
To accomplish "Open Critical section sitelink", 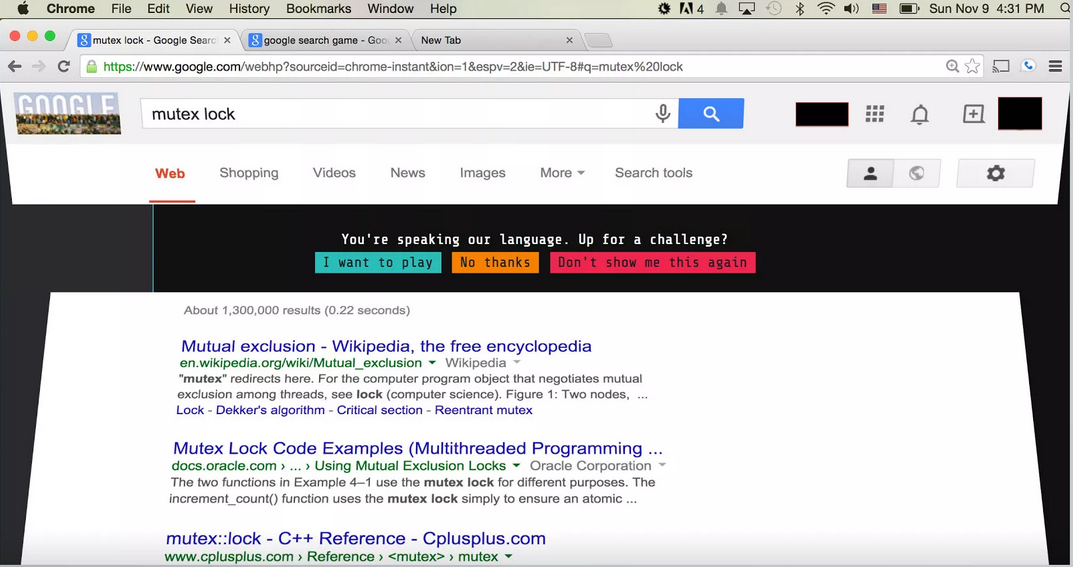I will click(x=380, y=410).
